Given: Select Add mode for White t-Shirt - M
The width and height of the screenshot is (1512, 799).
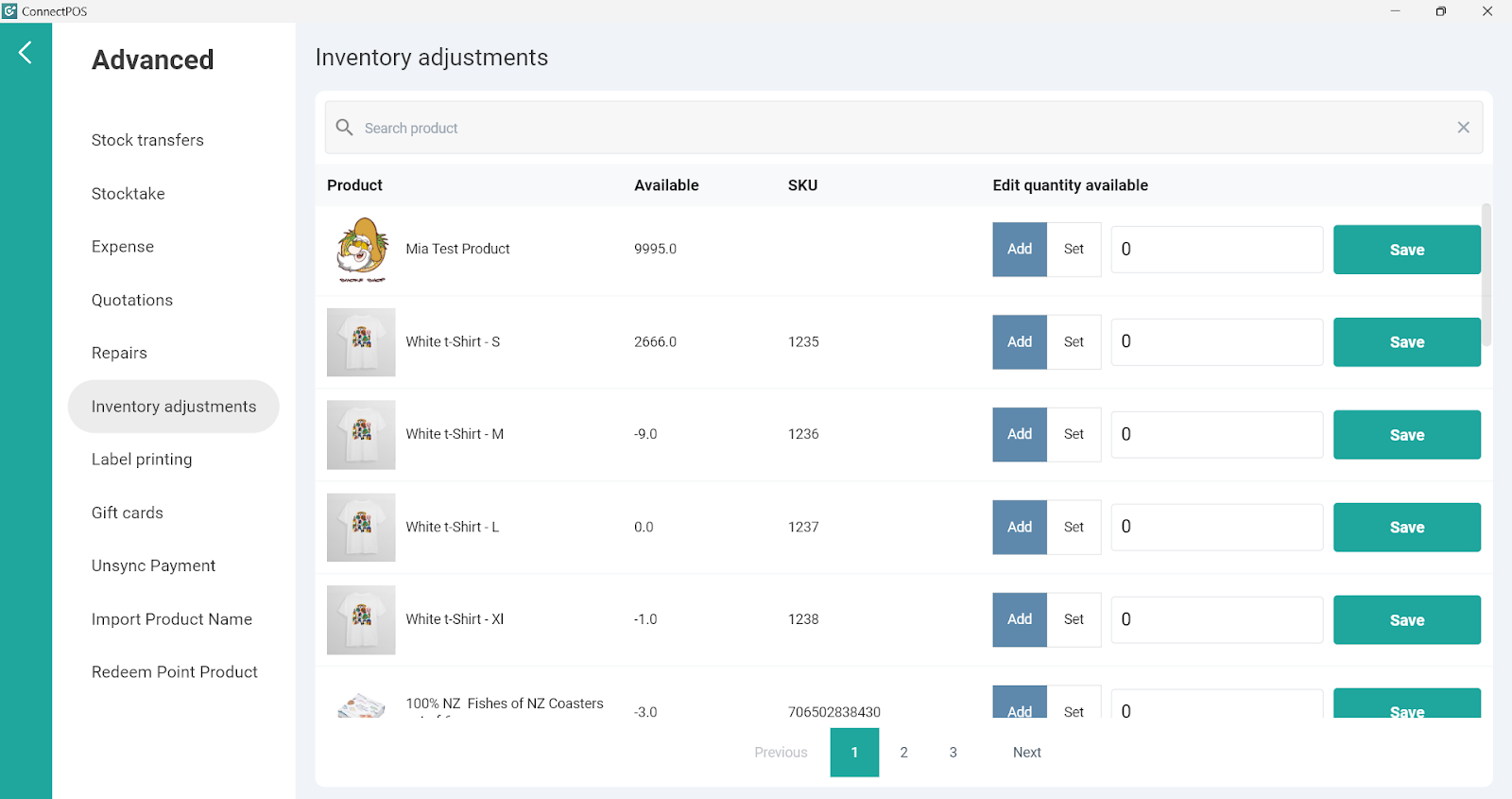Looking at the screenshot, I should tap(1019, 434).
